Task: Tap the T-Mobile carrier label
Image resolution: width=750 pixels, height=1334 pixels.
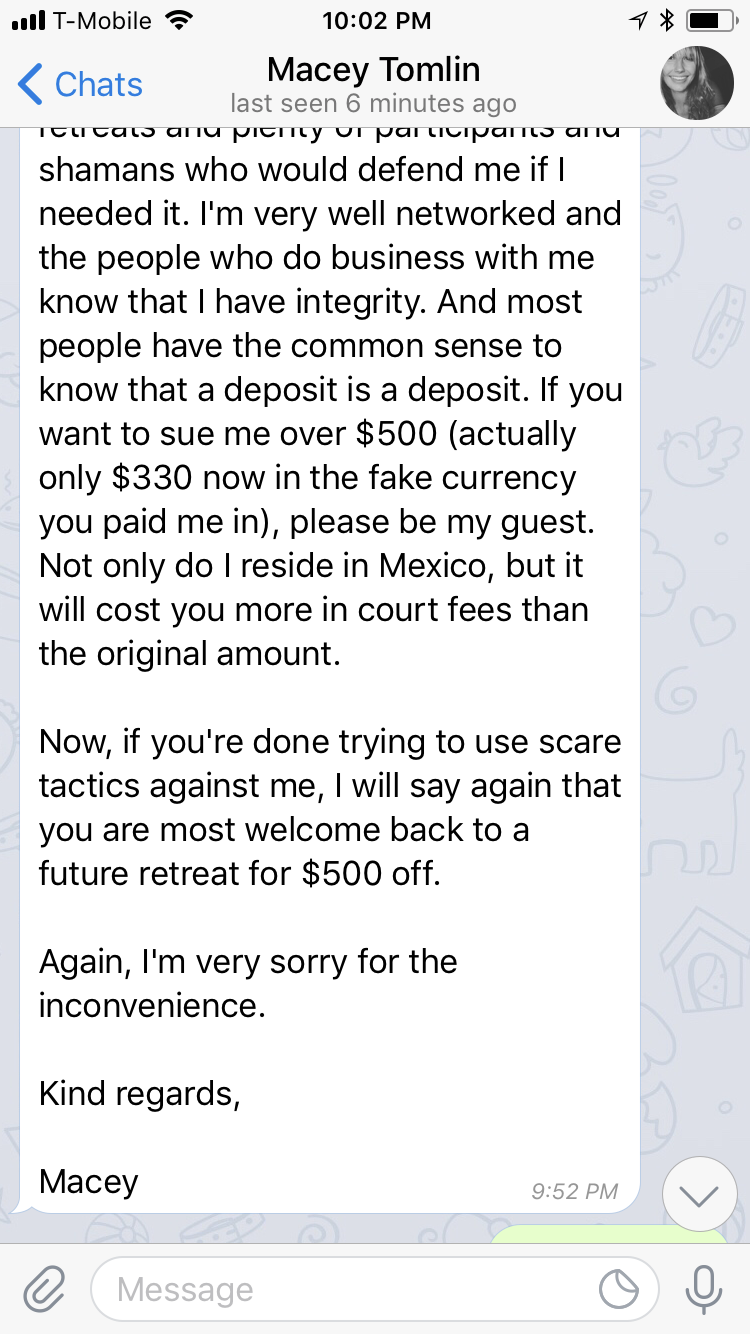Action: (x=104, y=20)
